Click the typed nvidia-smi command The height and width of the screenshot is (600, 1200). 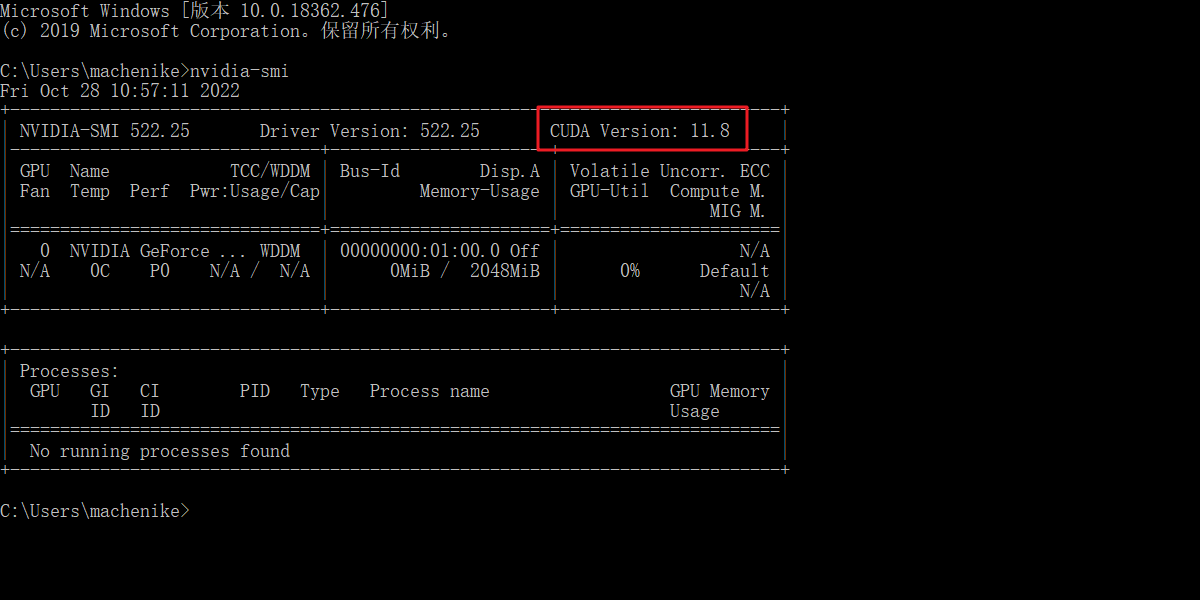tap(239, 71)
